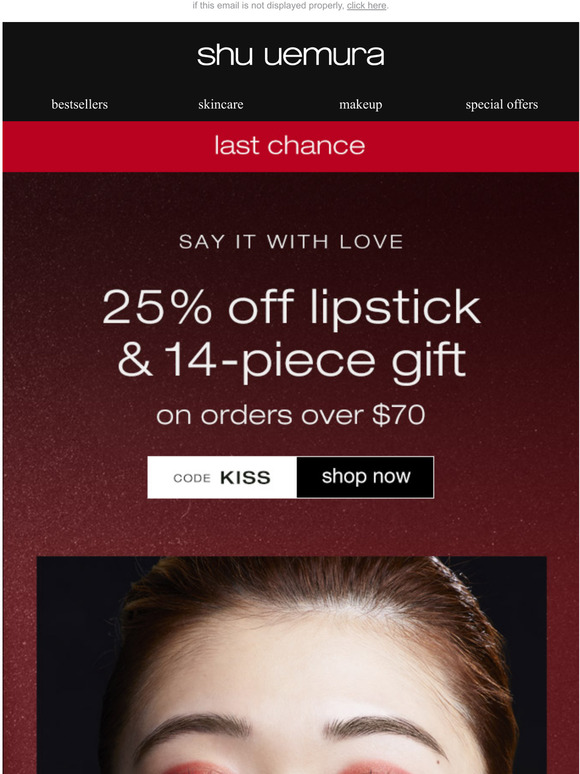Screen dimensions: 580x774
Task: Go to the skincare section
Action: click(221, 105)
